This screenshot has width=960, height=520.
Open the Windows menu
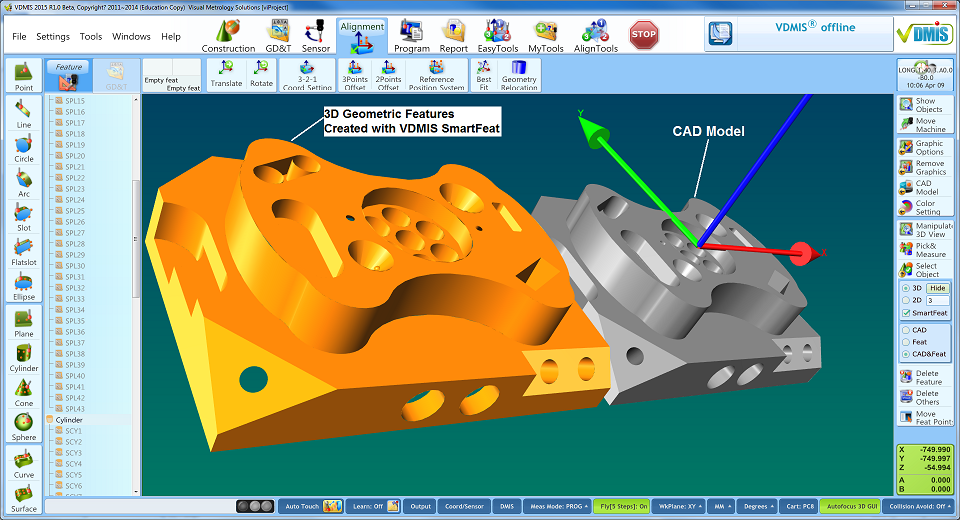(131, 37)
